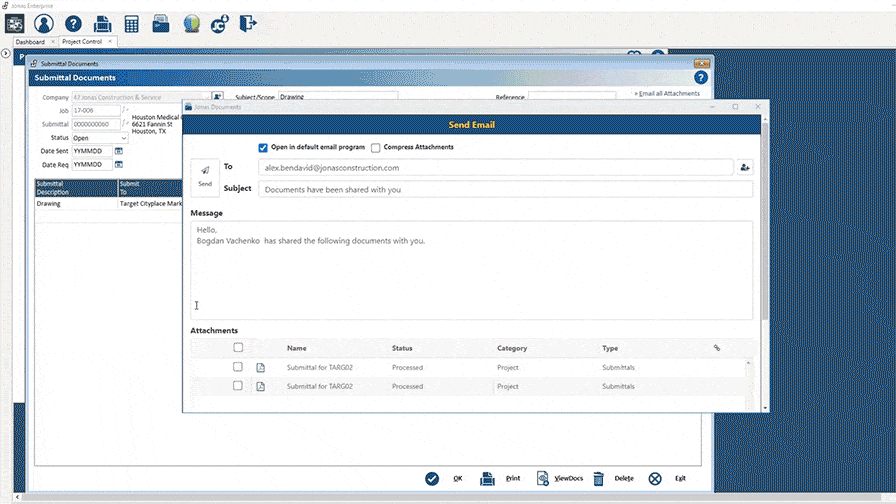Viewport: 896px width, 504px height.
Task: Click the Job lookup icon
Action: tap(125, 110)
